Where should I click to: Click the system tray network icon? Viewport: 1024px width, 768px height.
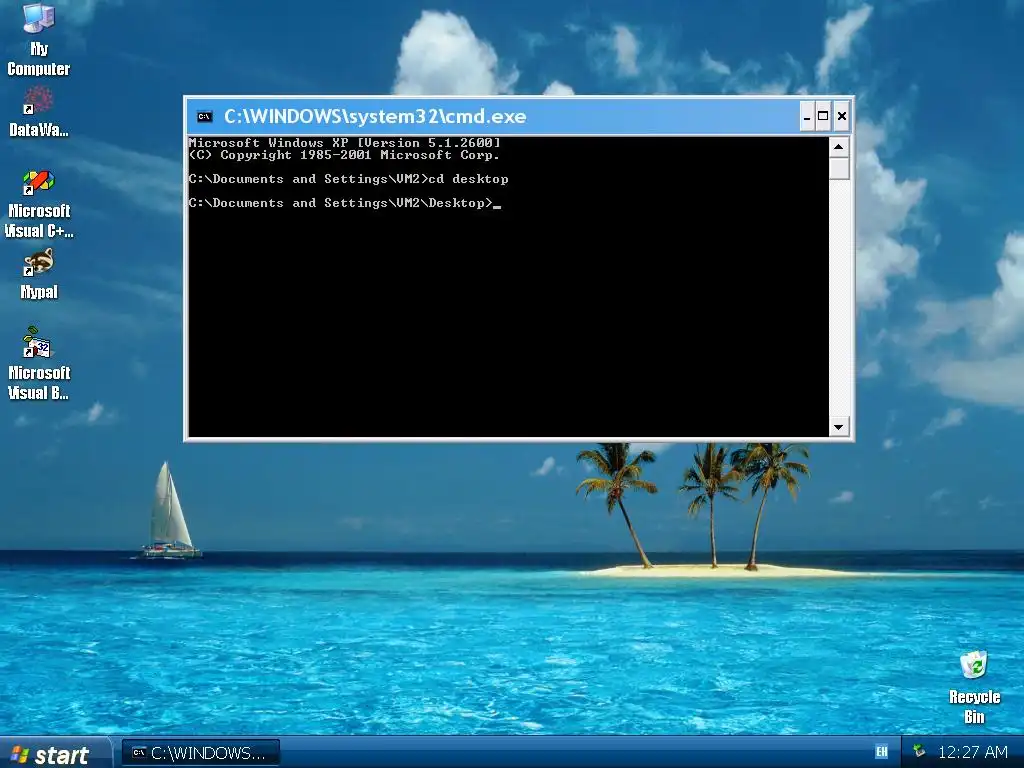pos(919,752)
